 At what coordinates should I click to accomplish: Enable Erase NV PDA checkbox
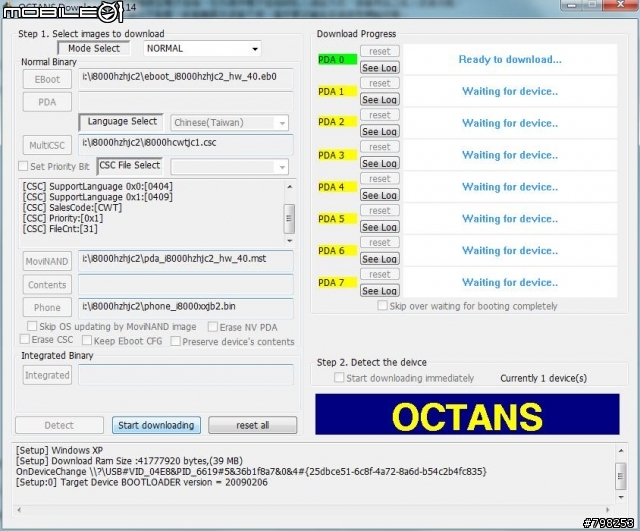click(x=213, y=327)
